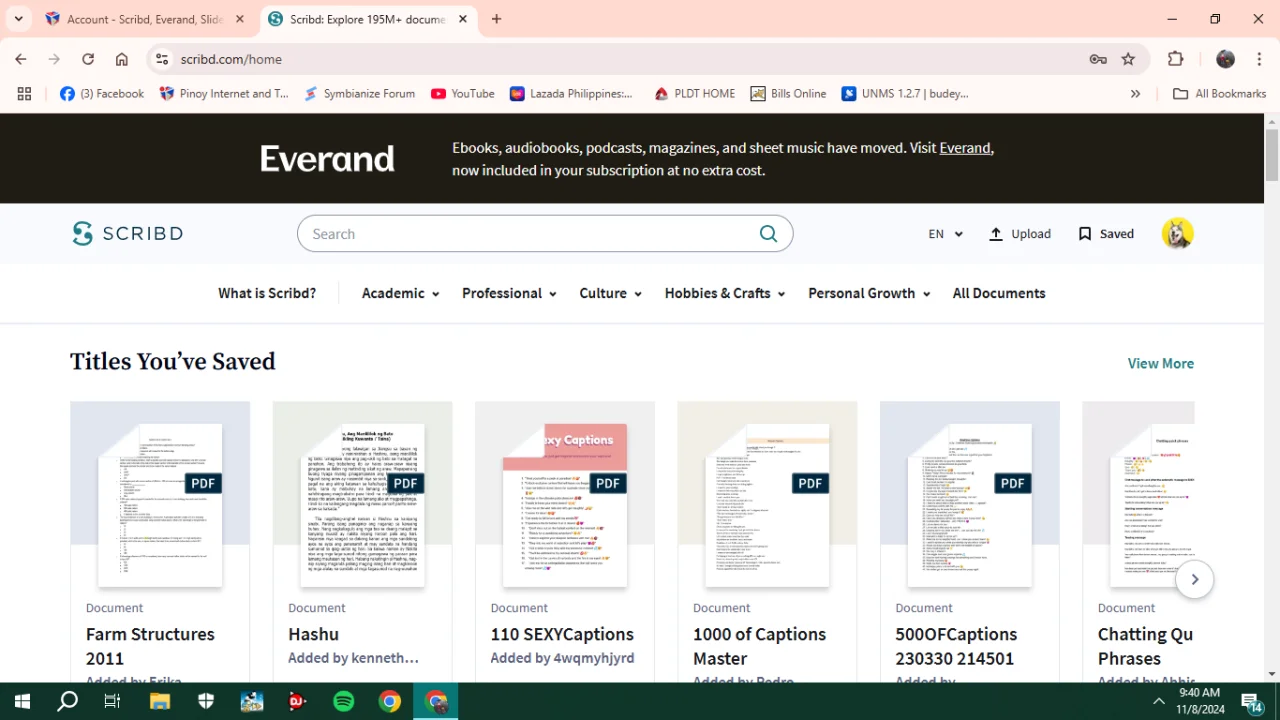Close the Account - Scribd tab
This screenshot has width=1280, height=720.
coord(240,19)
